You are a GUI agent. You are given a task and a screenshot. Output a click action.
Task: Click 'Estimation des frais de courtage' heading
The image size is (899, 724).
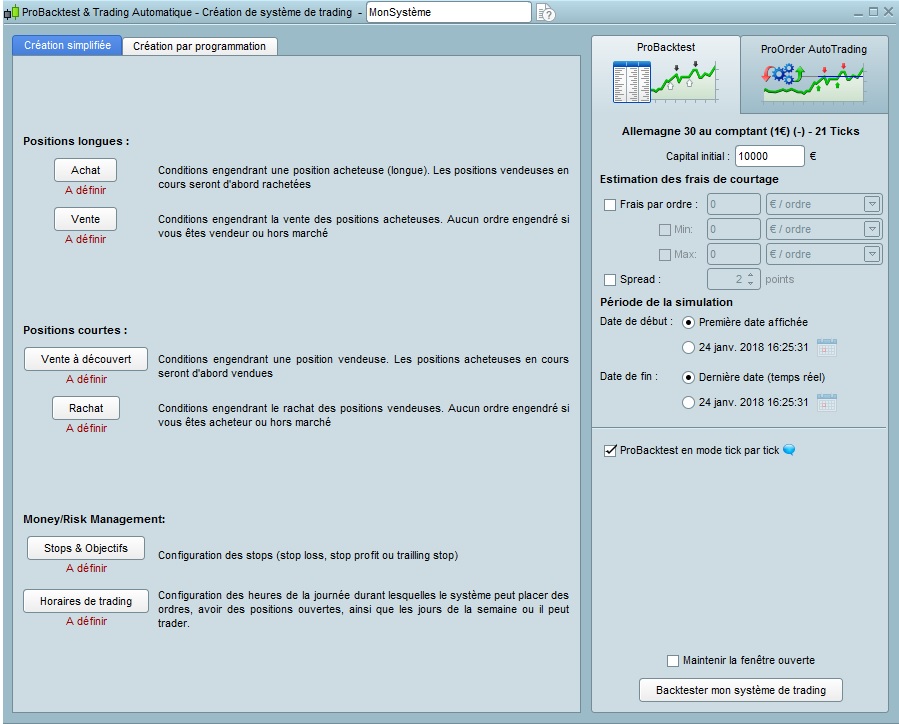pyautogui.click(x=689, y=179)
